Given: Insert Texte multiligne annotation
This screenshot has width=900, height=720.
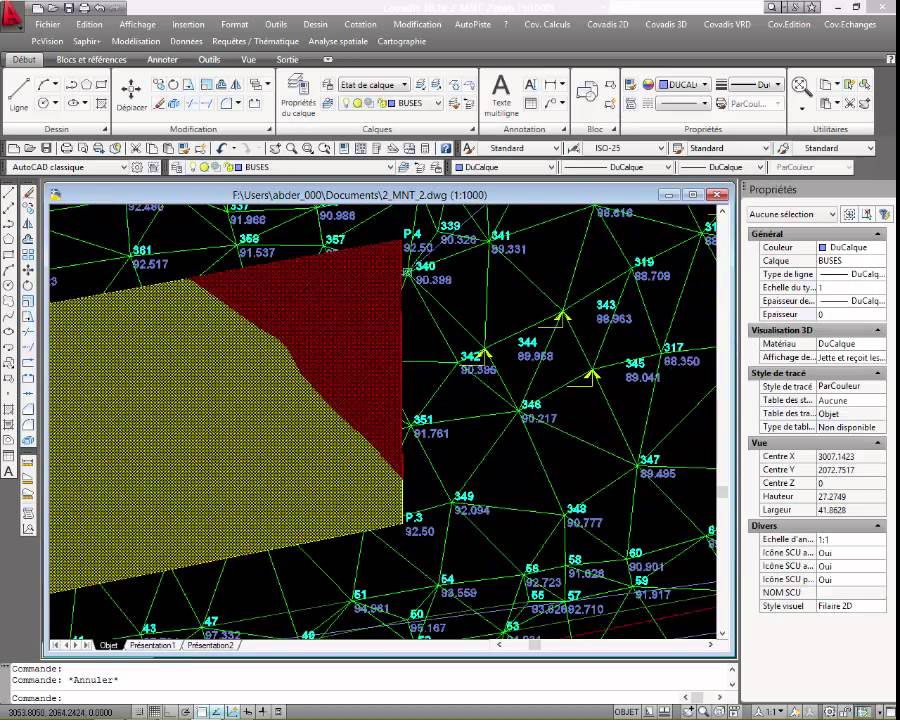Looking at the screenshot, I should 501,95.
